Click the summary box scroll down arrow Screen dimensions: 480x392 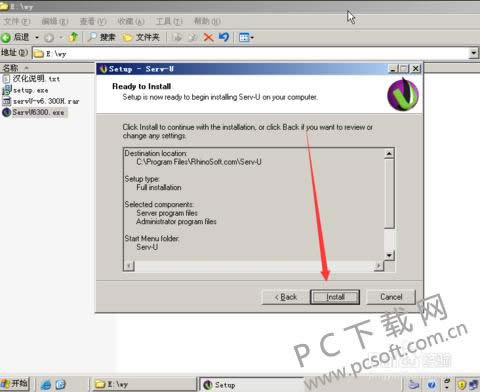pos(389,256)
